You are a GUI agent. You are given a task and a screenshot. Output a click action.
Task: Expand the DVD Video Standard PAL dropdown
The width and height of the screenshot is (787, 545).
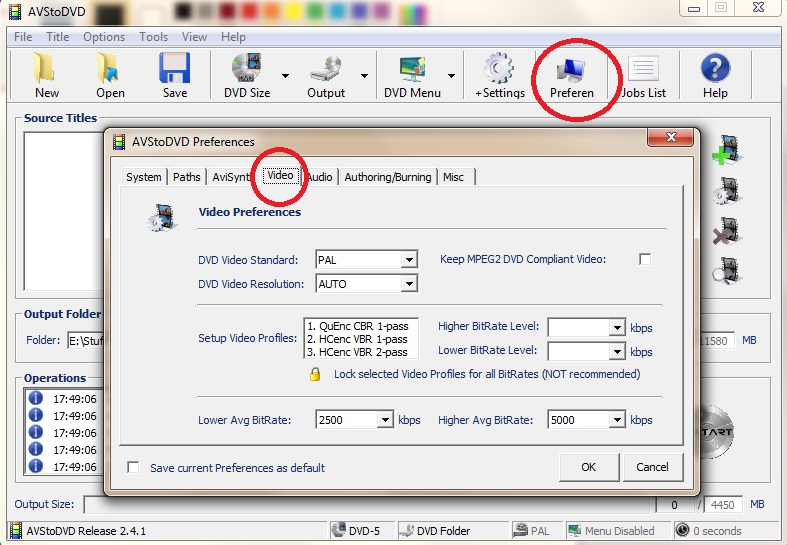click(410, 260)
